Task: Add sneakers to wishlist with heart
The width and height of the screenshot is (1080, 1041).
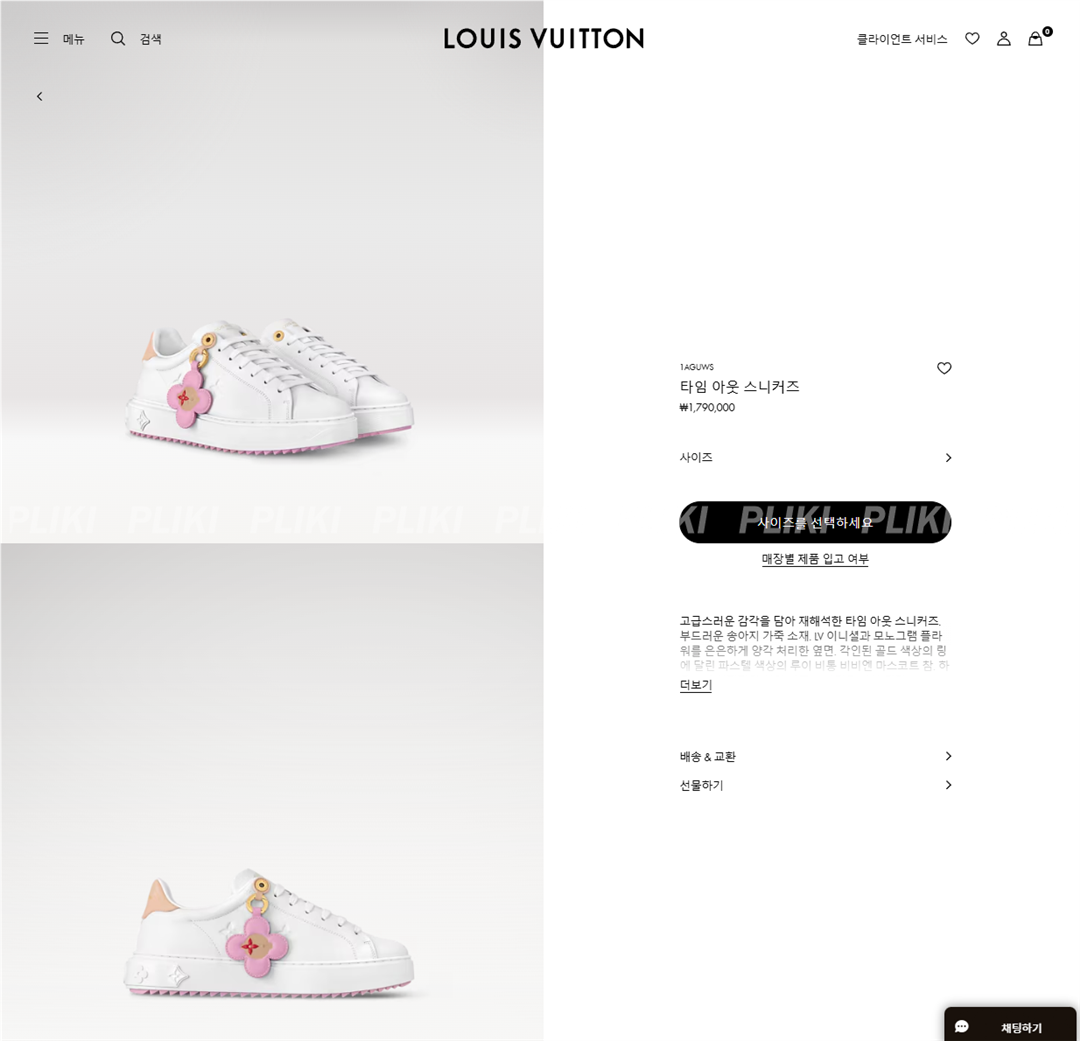Action: tap(944, 368)
